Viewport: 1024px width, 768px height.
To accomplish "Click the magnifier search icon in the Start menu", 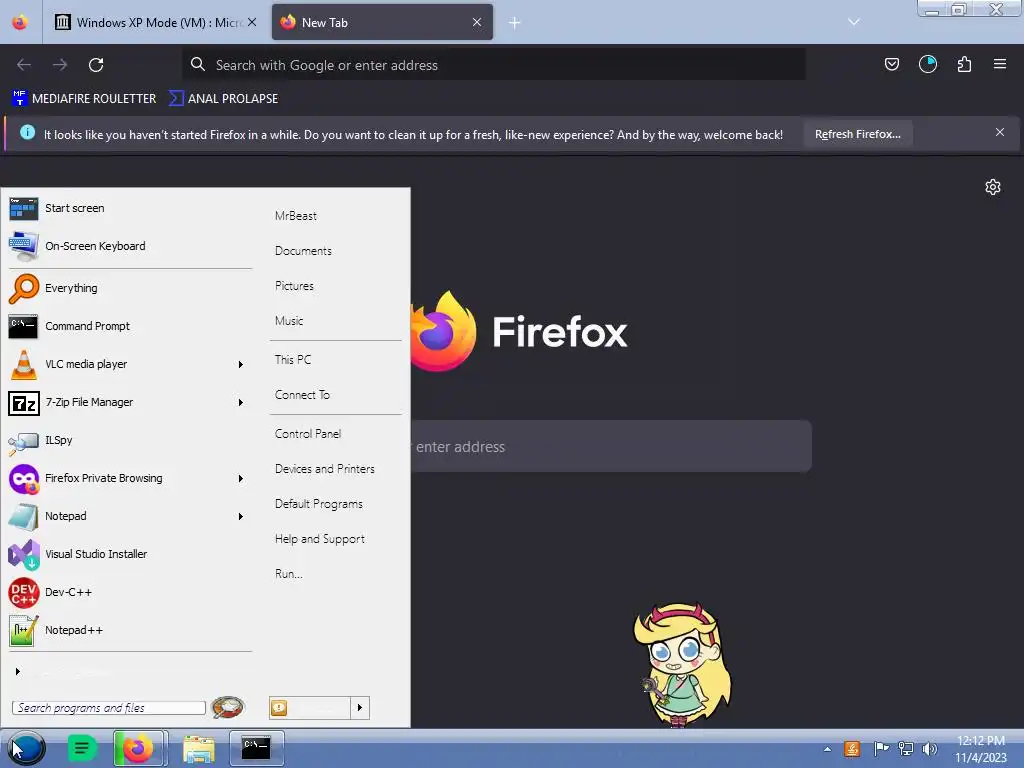I will pos(227,707).
